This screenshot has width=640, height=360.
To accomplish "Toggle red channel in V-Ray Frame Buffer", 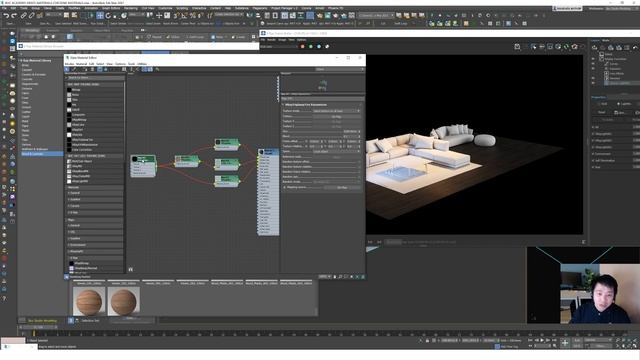I will pyautogui.click(x=302, y=47).
